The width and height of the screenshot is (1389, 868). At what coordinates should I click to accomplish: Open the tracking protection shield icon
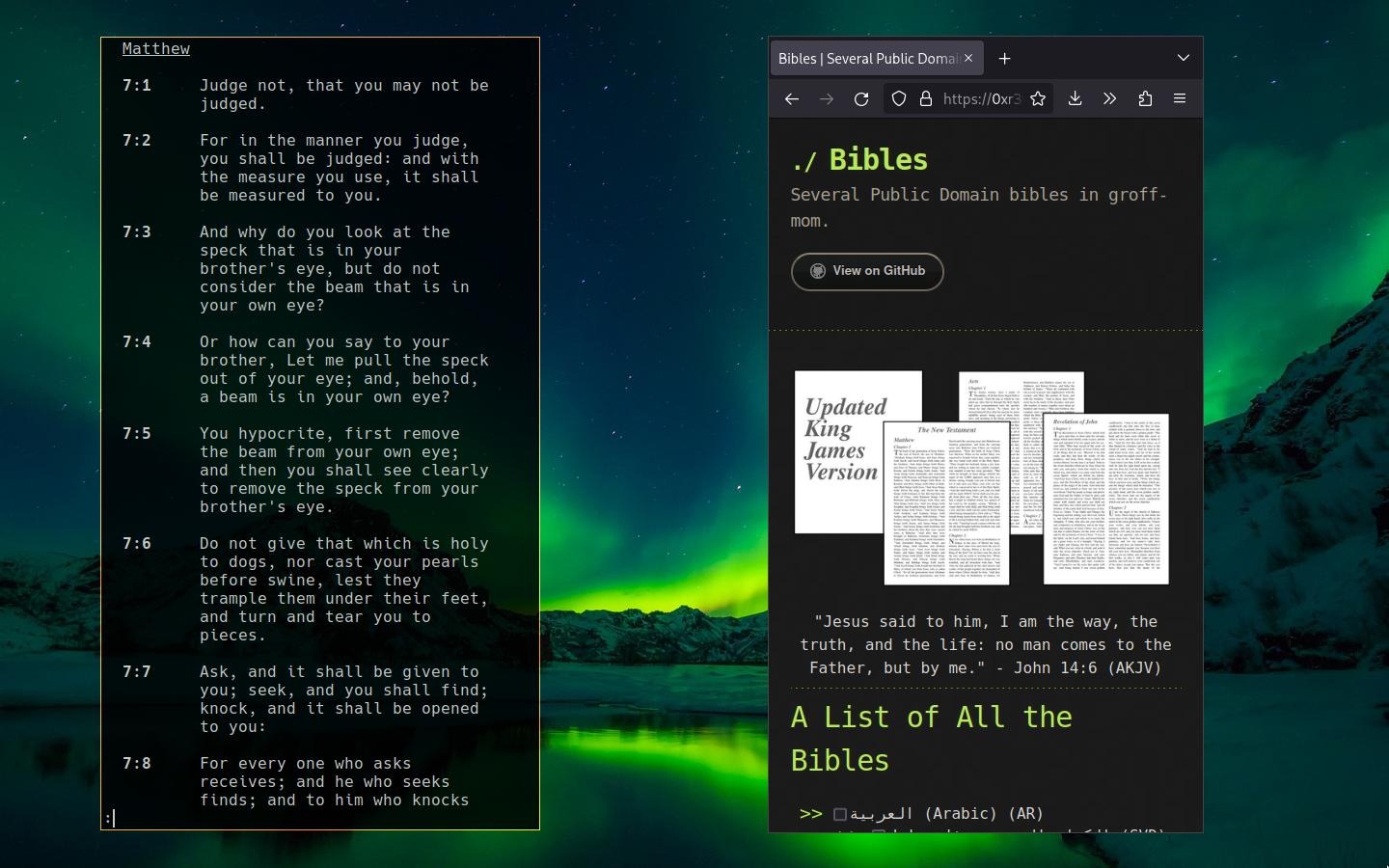[899, 98]
